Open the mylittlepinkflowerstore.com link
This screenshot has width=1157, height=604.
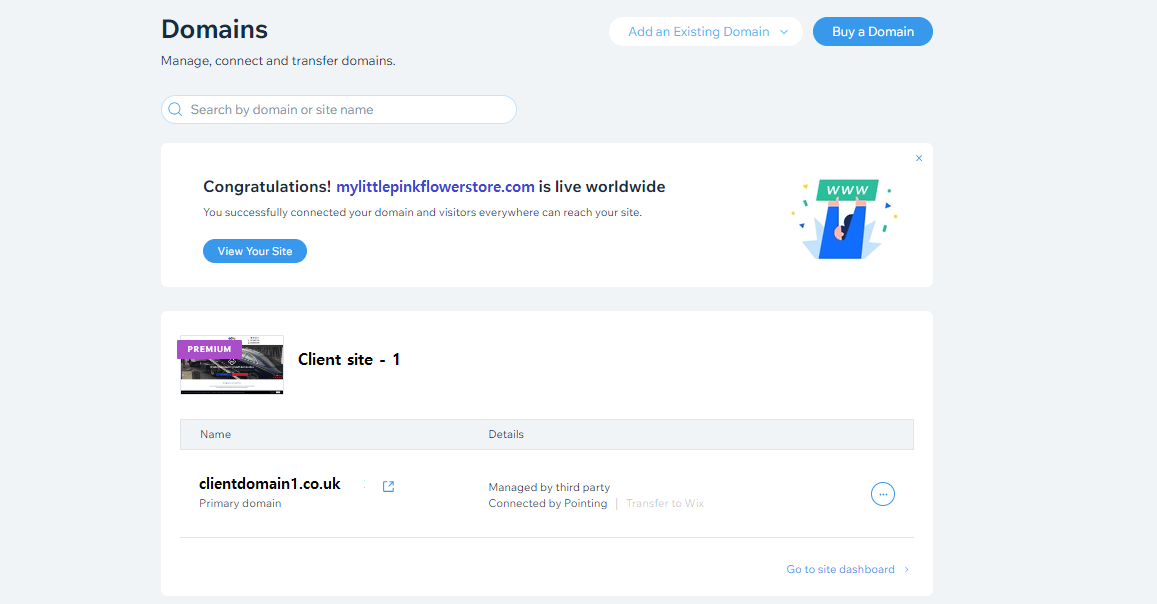[x=435, y=187]
